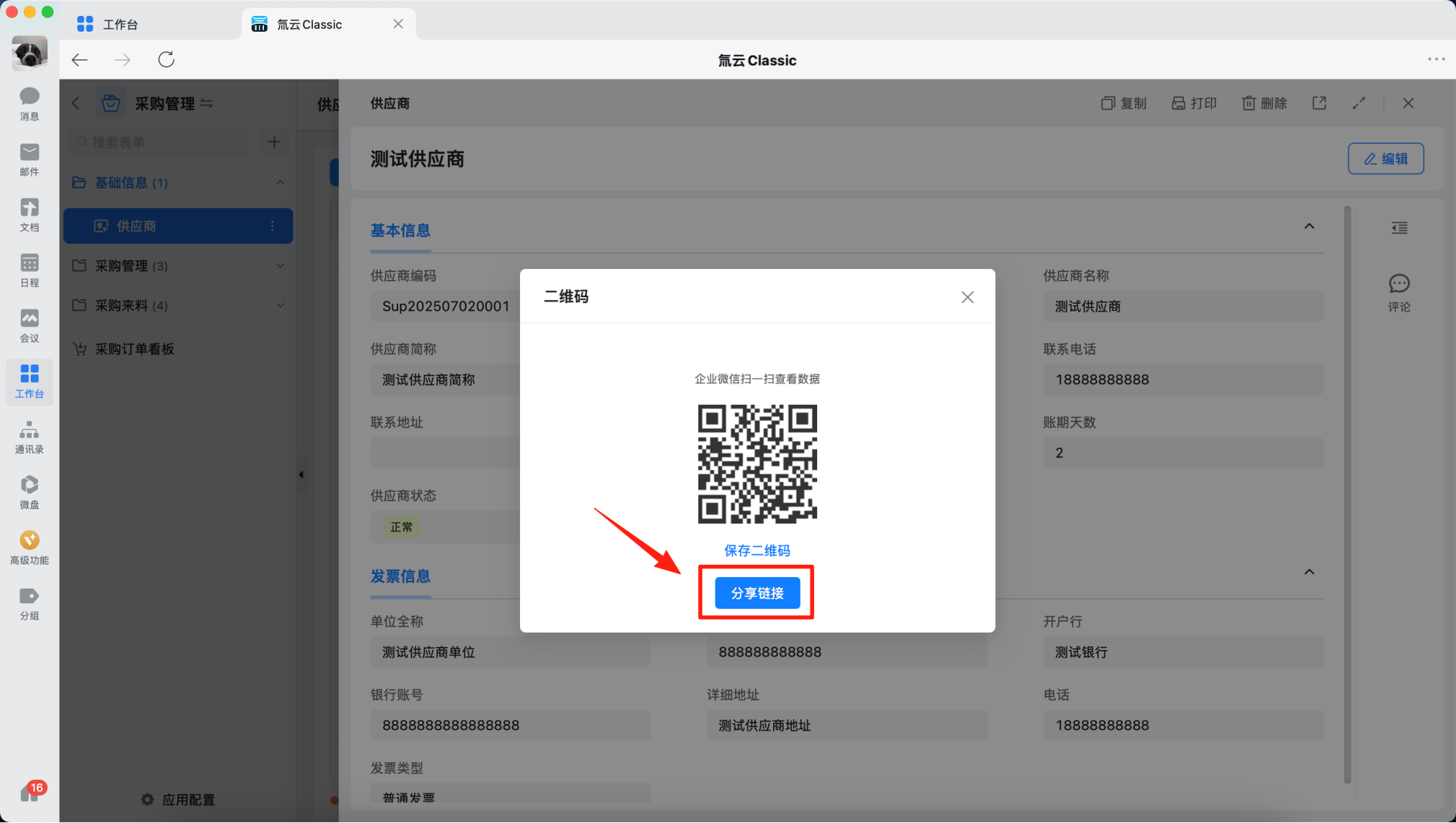Click the 发票信息 section tab
Image resolution: width=1456 pixels, height=823 pixels.
click(x=400, y=576)
